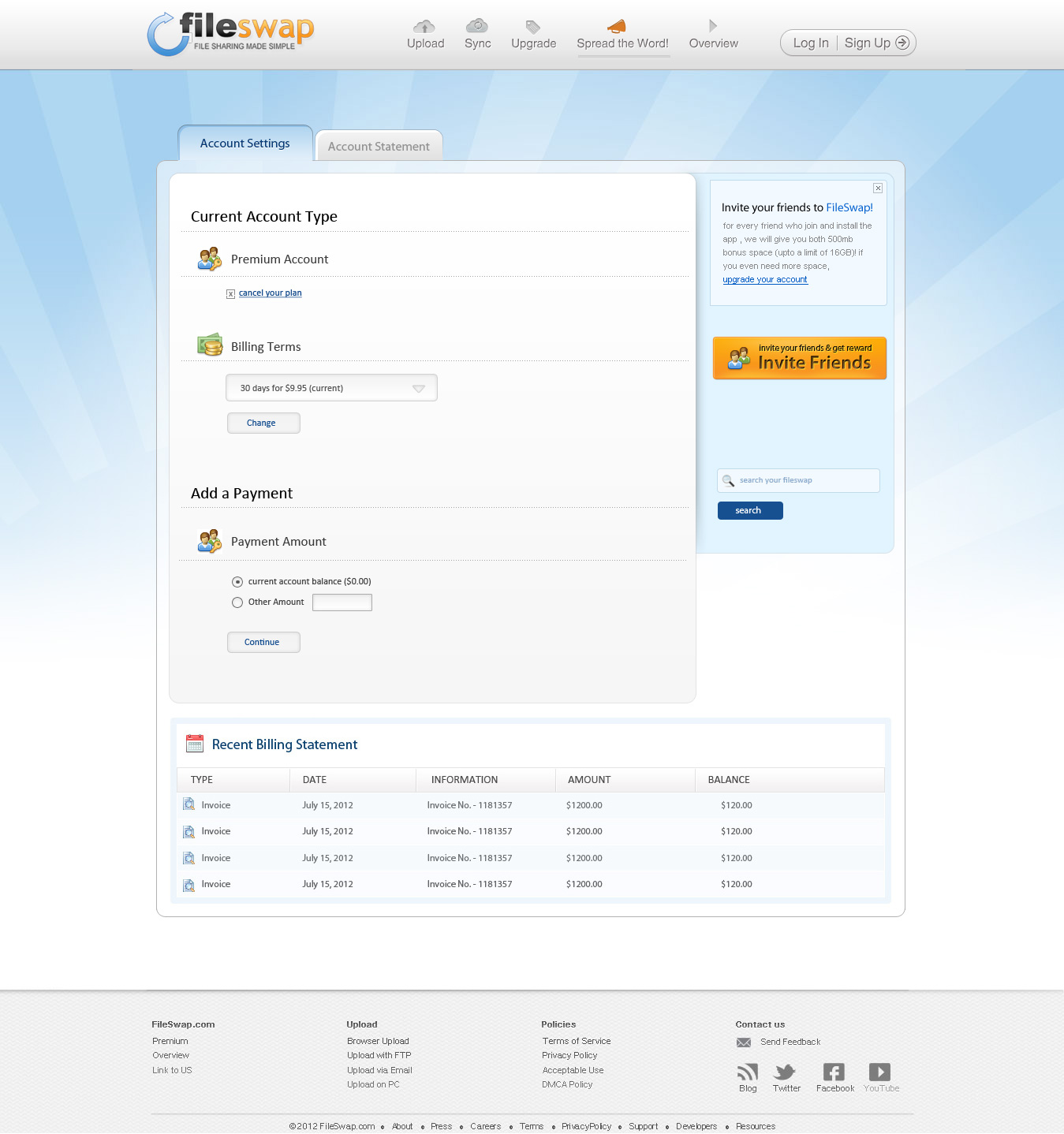Click the search your fileswap field

click(x=805, y=480)
